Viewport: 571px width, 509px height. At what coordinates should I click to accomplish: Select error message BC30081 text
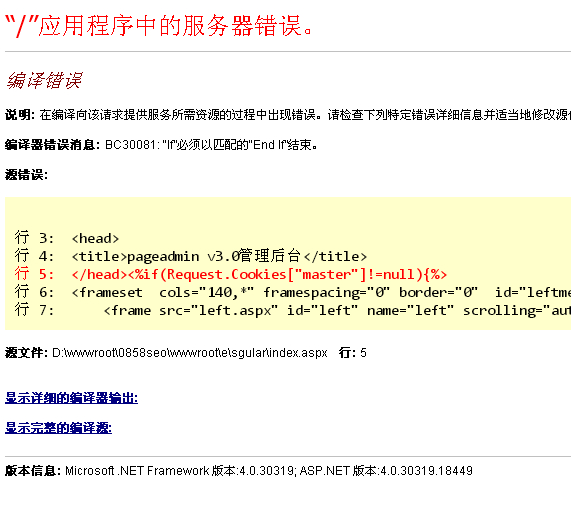[x=212, y=145]
